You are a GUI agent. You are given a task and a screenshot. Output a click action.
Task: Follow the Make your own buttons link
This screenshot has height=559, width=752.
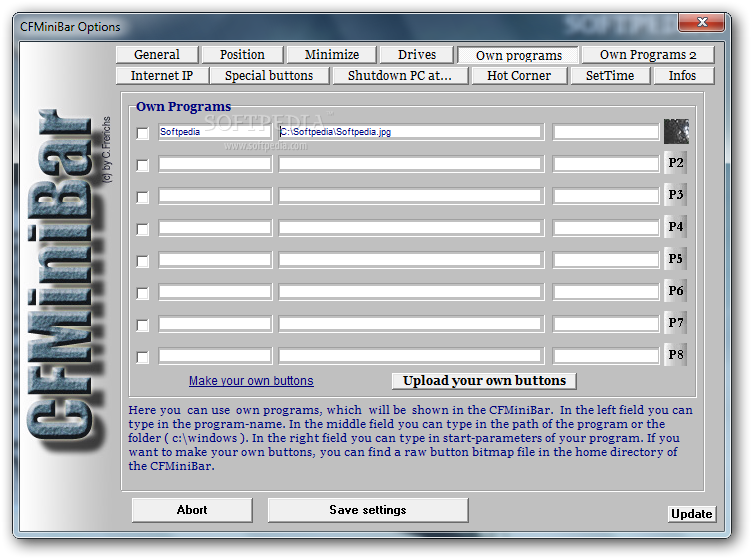251,381
